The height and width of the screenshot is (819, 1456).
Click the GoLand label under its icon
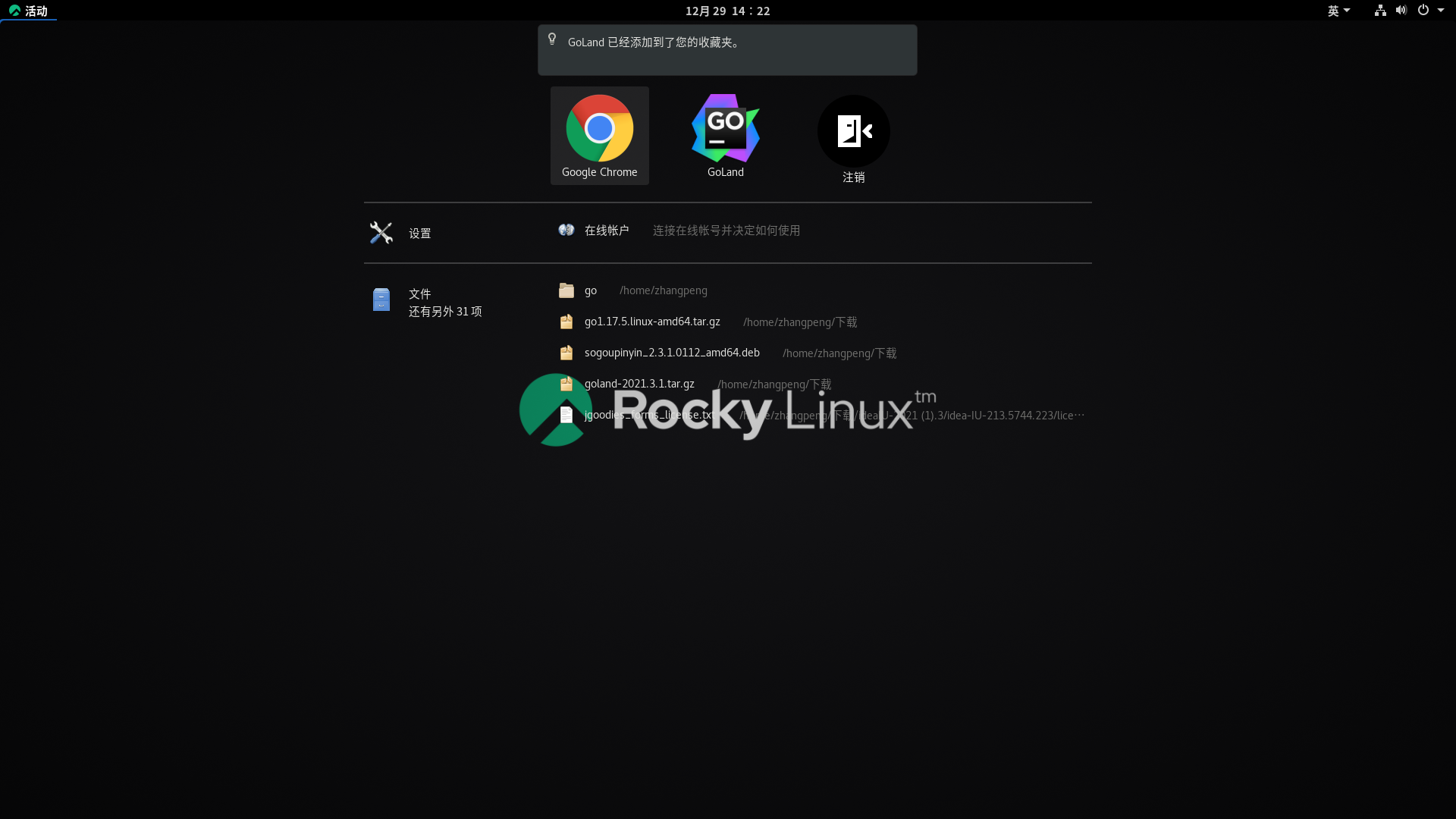(726, 172)
